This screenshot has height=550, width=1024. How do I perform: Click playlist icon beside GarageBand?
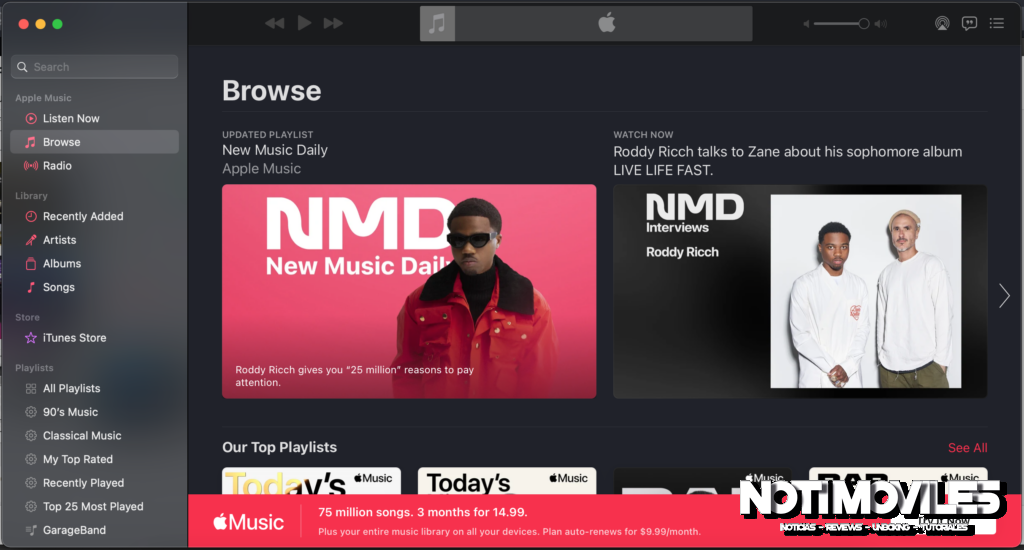click(x=31, y=530)
